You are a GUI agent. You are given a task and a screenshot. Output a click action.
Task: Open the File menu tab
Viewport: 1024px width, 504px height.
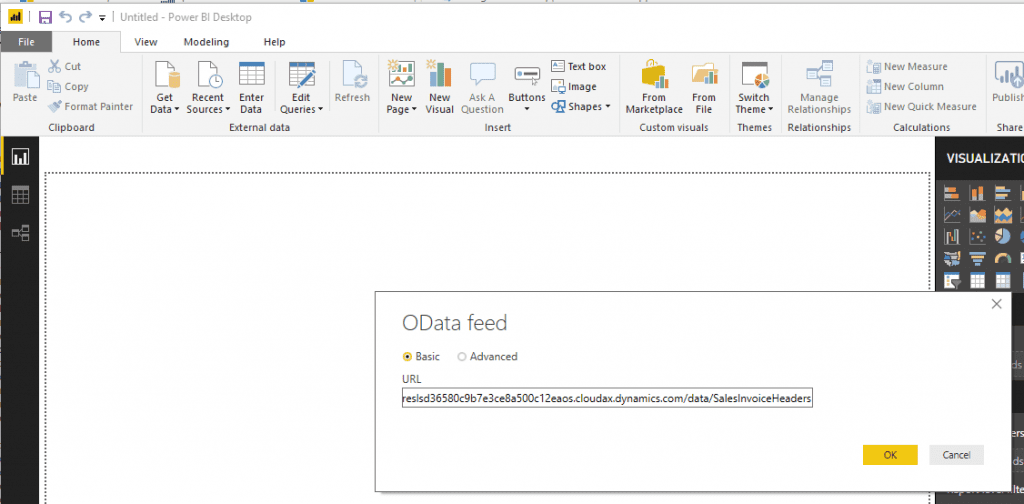pos(26,42)
